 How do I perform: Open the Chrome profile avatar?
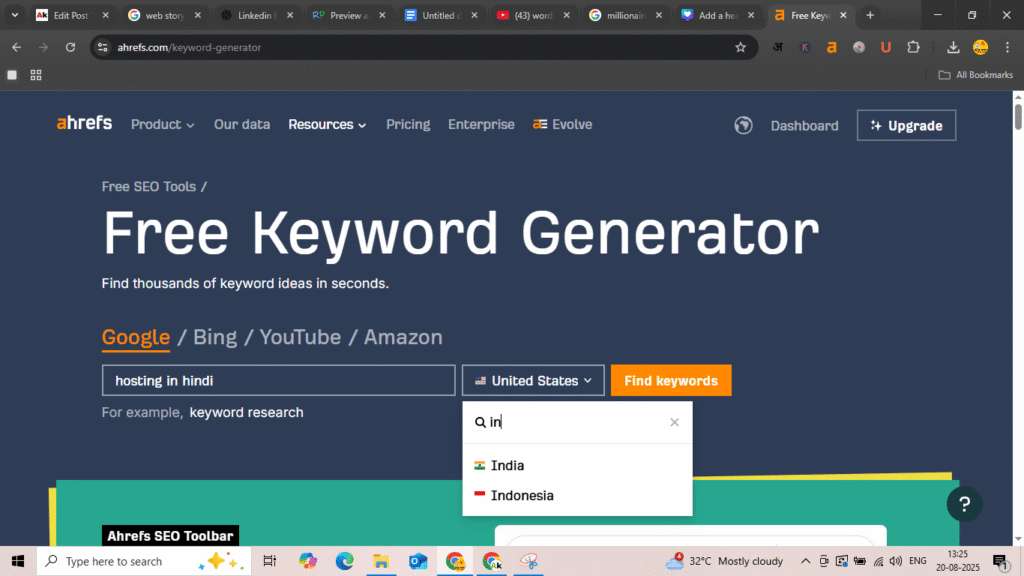pos(980,47)
